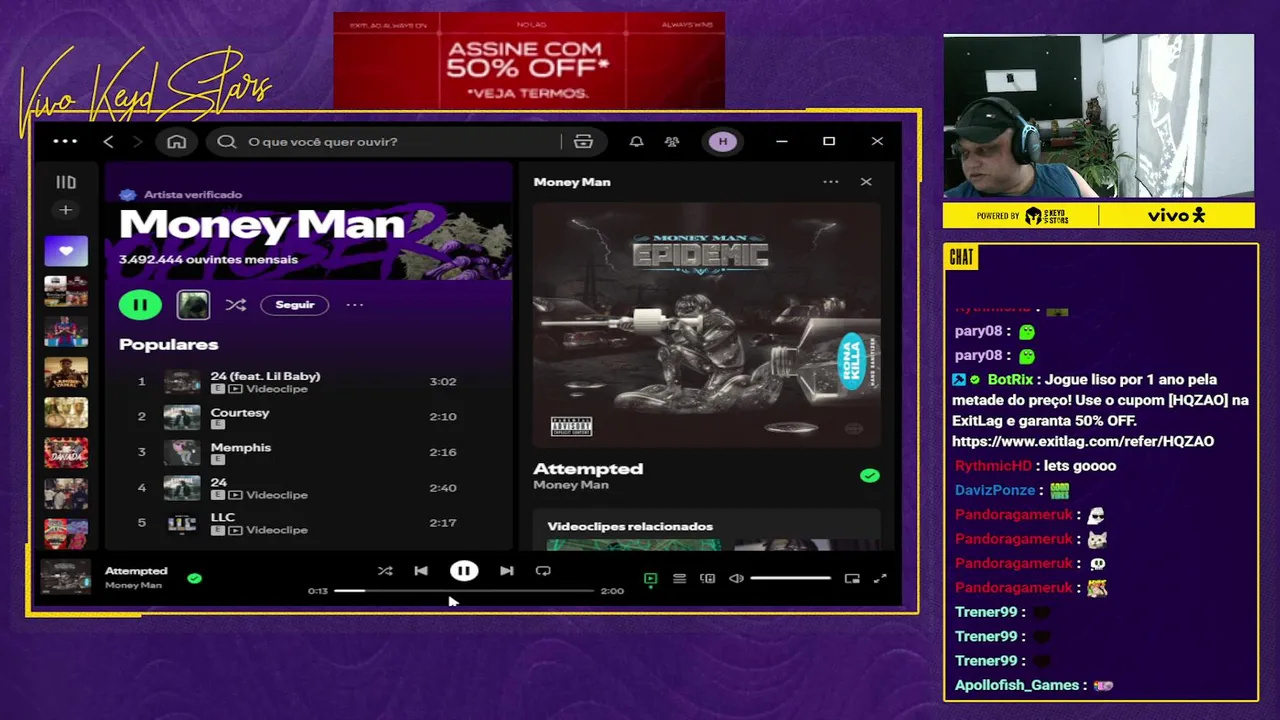Adjust the volume slider
The height and width of the screenshot is (720, 1280).
(790, 578)
